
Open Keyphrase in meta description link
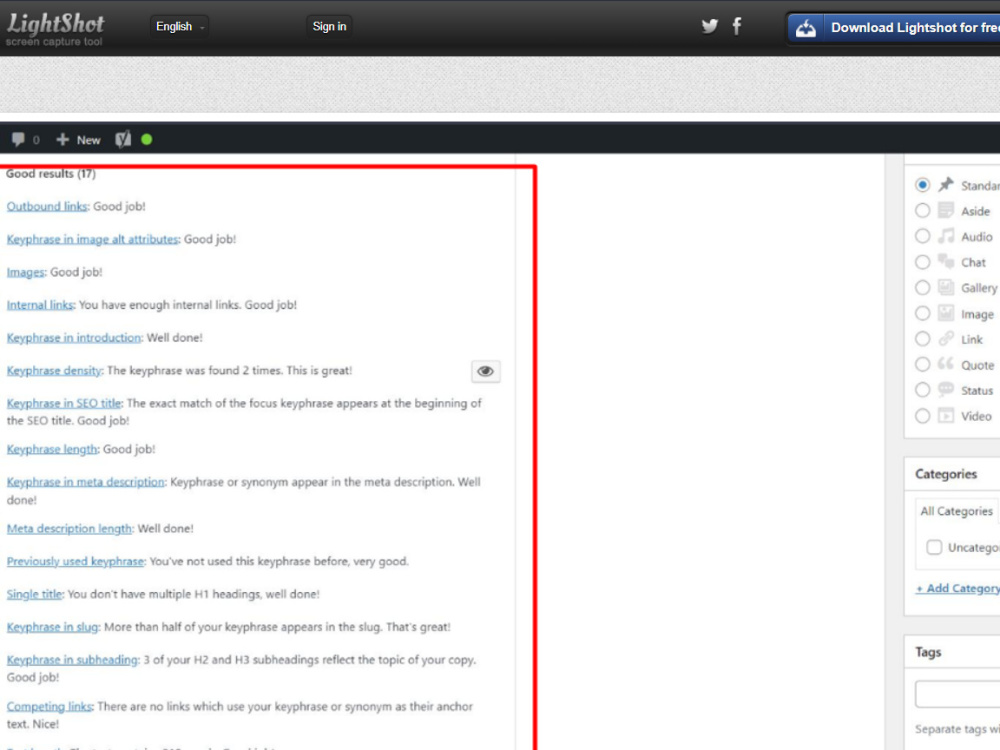coord(85,482)
